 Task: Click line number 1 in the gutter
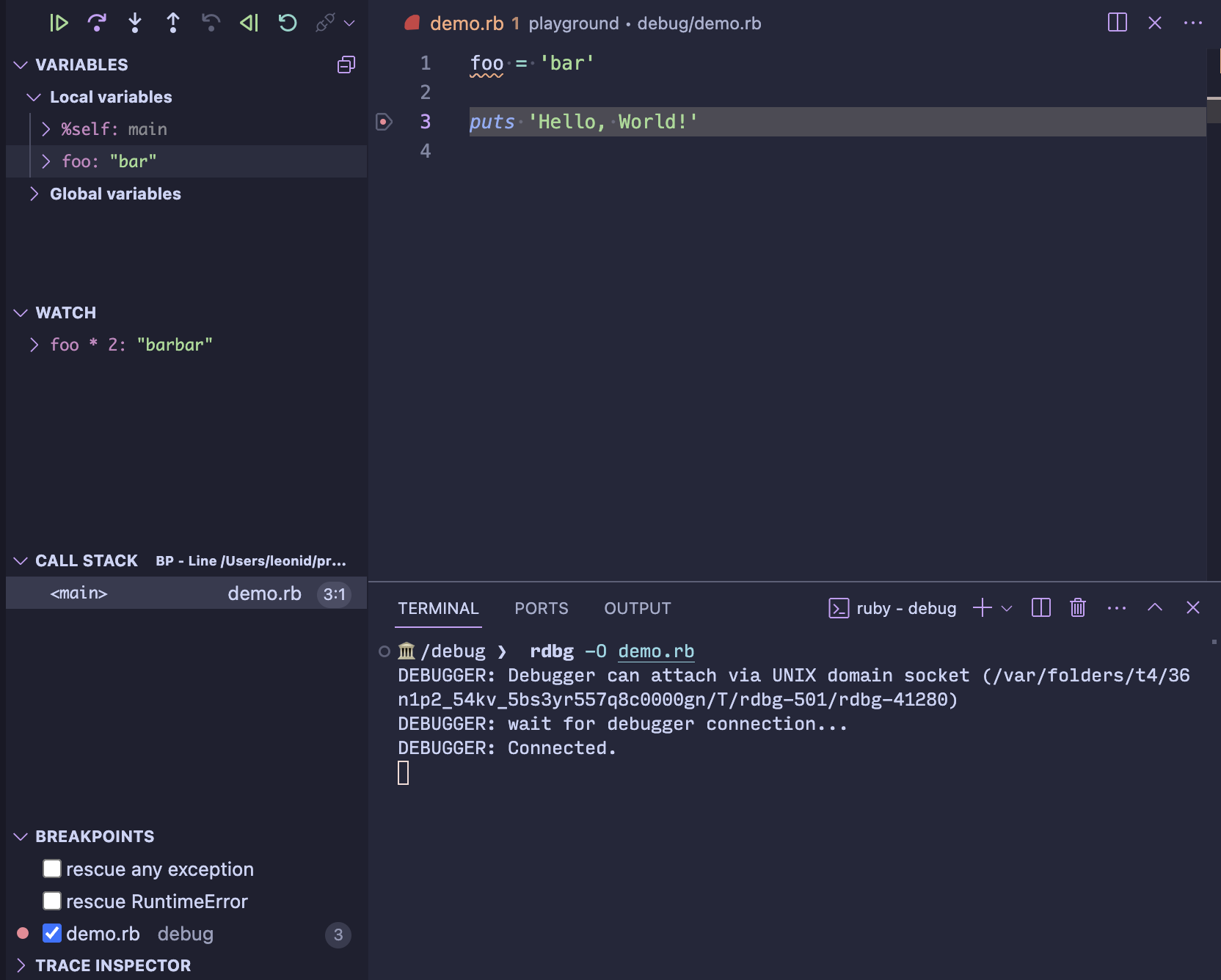coord(426,63)
